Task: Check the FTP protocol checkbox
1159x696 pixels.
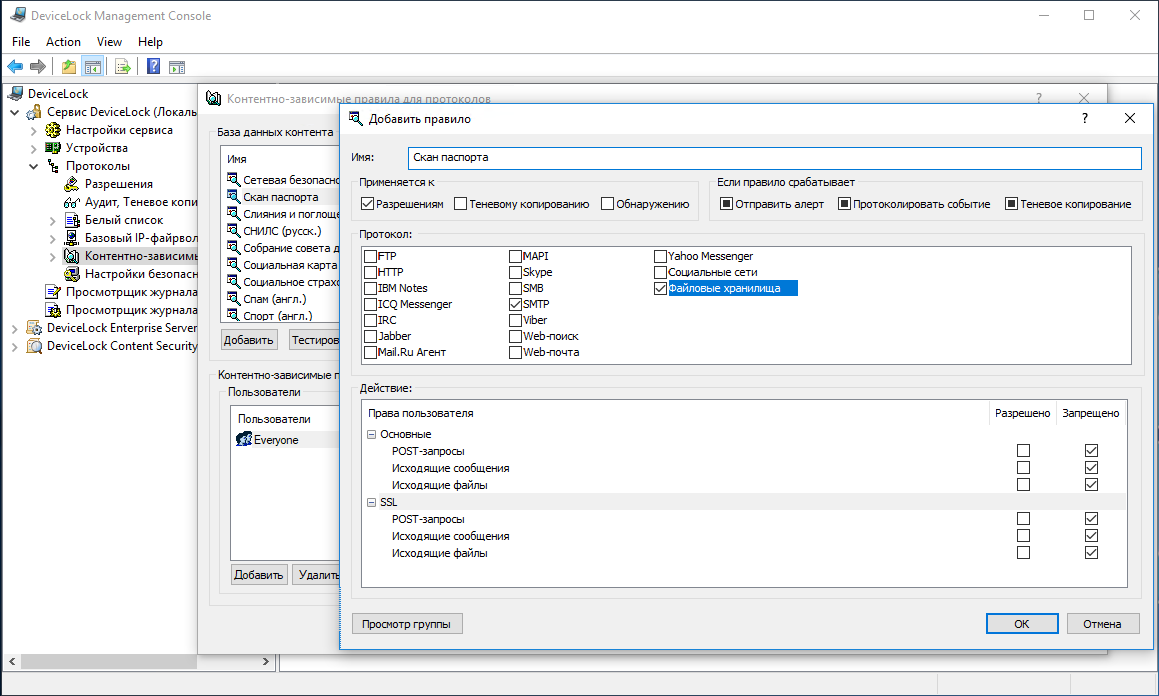Action: (370, 256)
